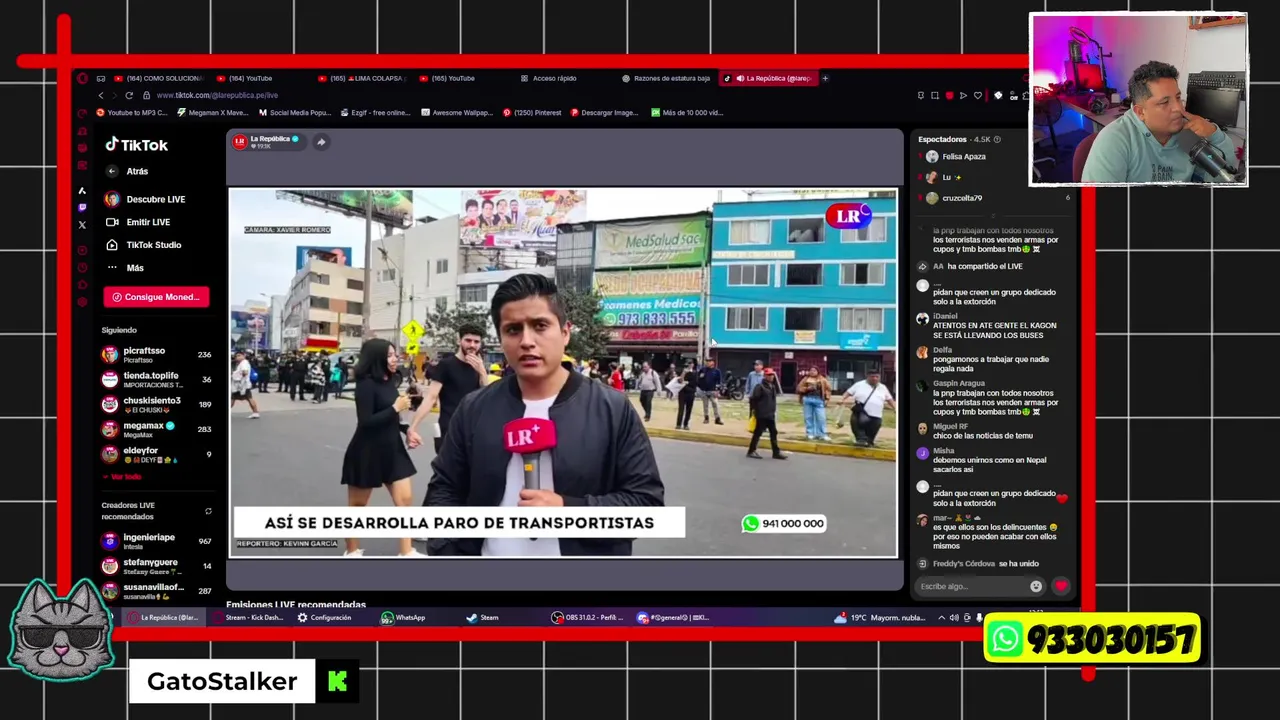
Task: Open X icon in Opera sidebar
Action: point(82,225)
